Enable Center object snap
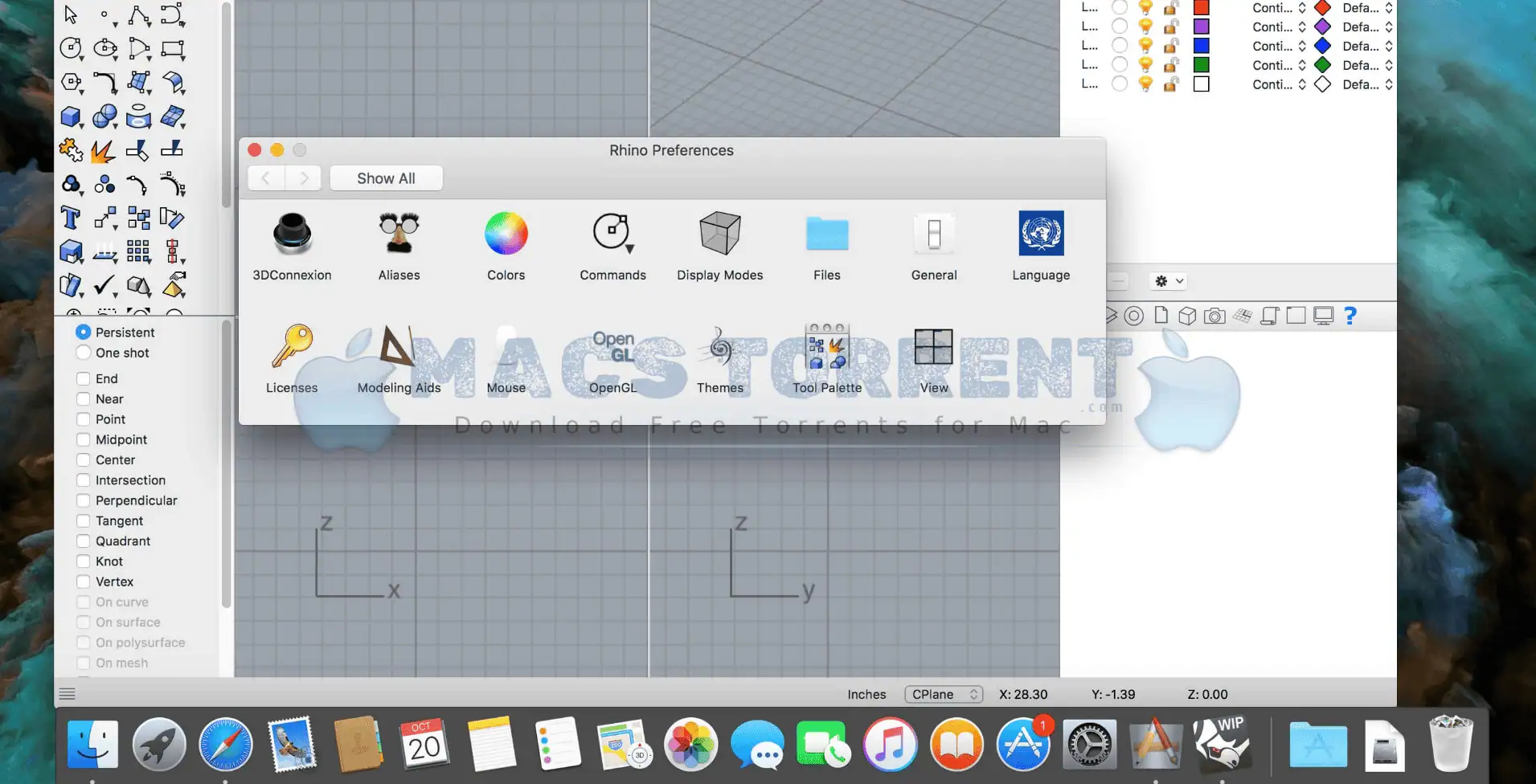The image size is (1536, 784). coord(83,459)
